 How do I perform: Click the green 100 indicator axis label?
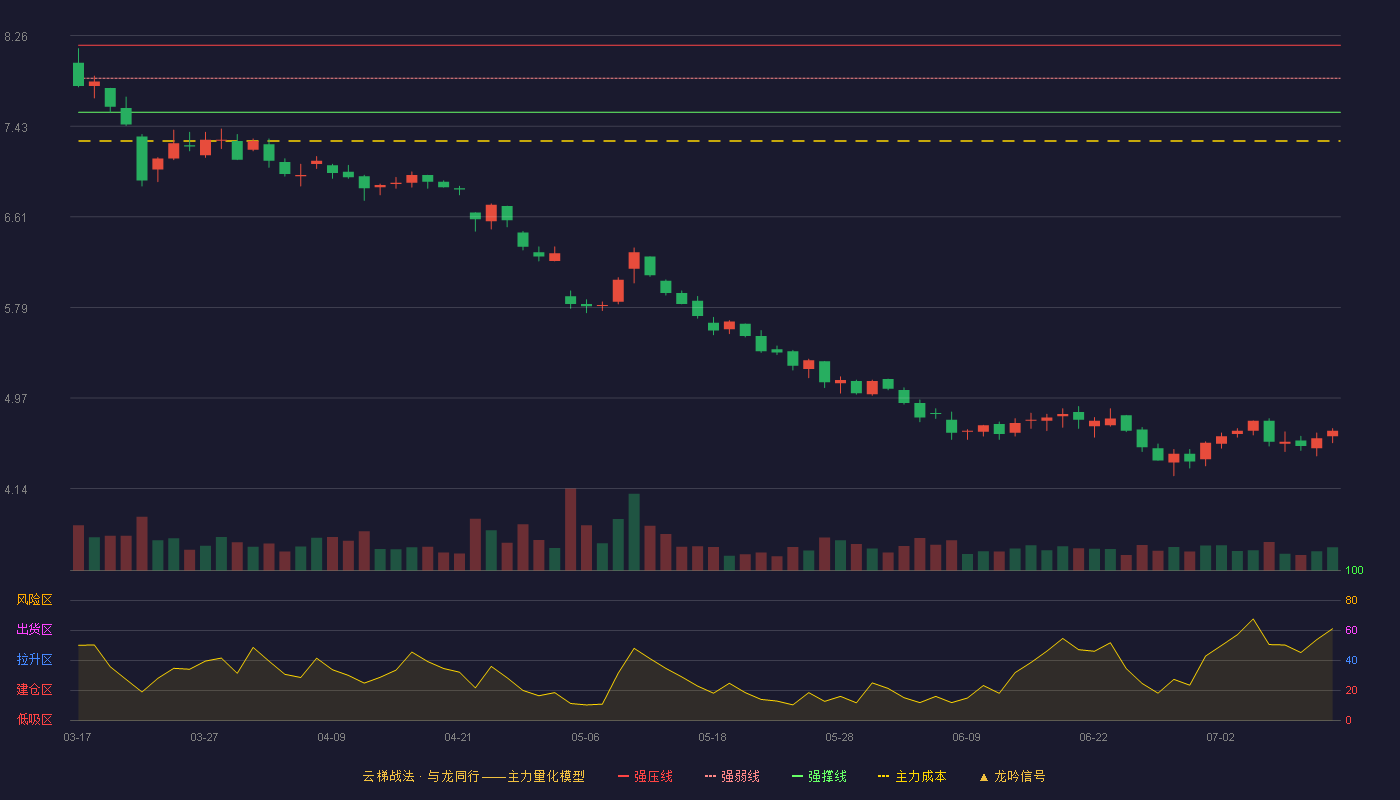pos(1354,571)
